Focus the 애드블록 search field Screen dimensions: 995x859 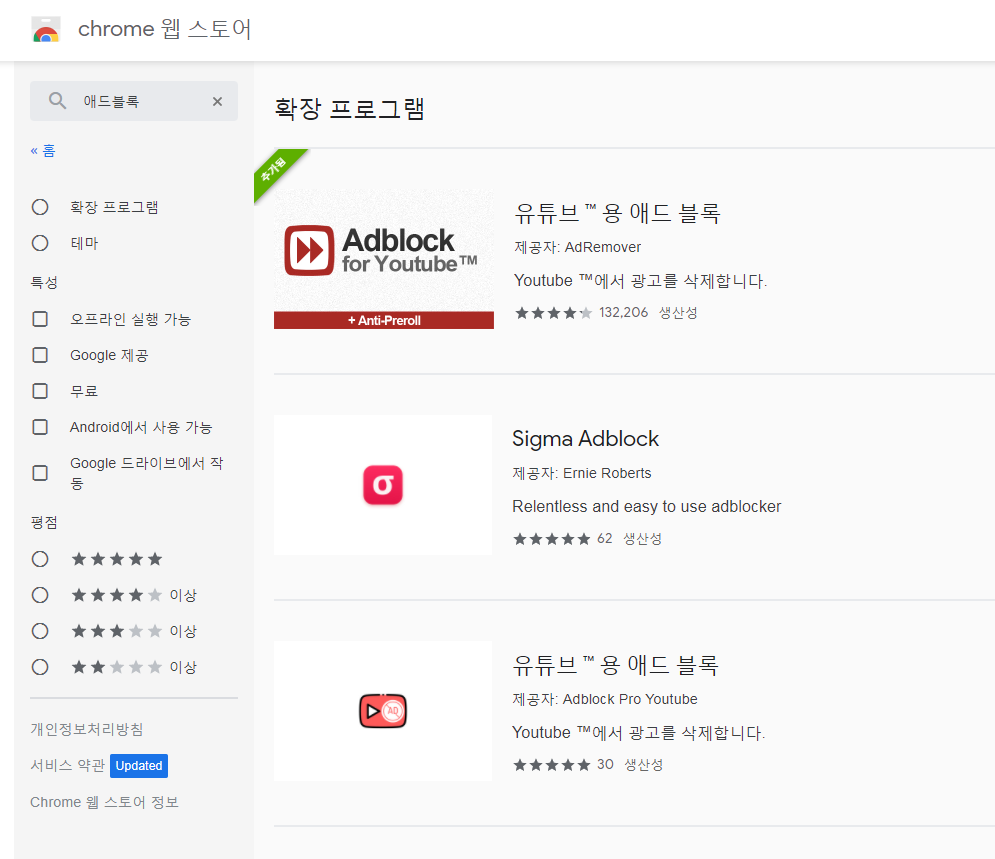coord(134,101)
